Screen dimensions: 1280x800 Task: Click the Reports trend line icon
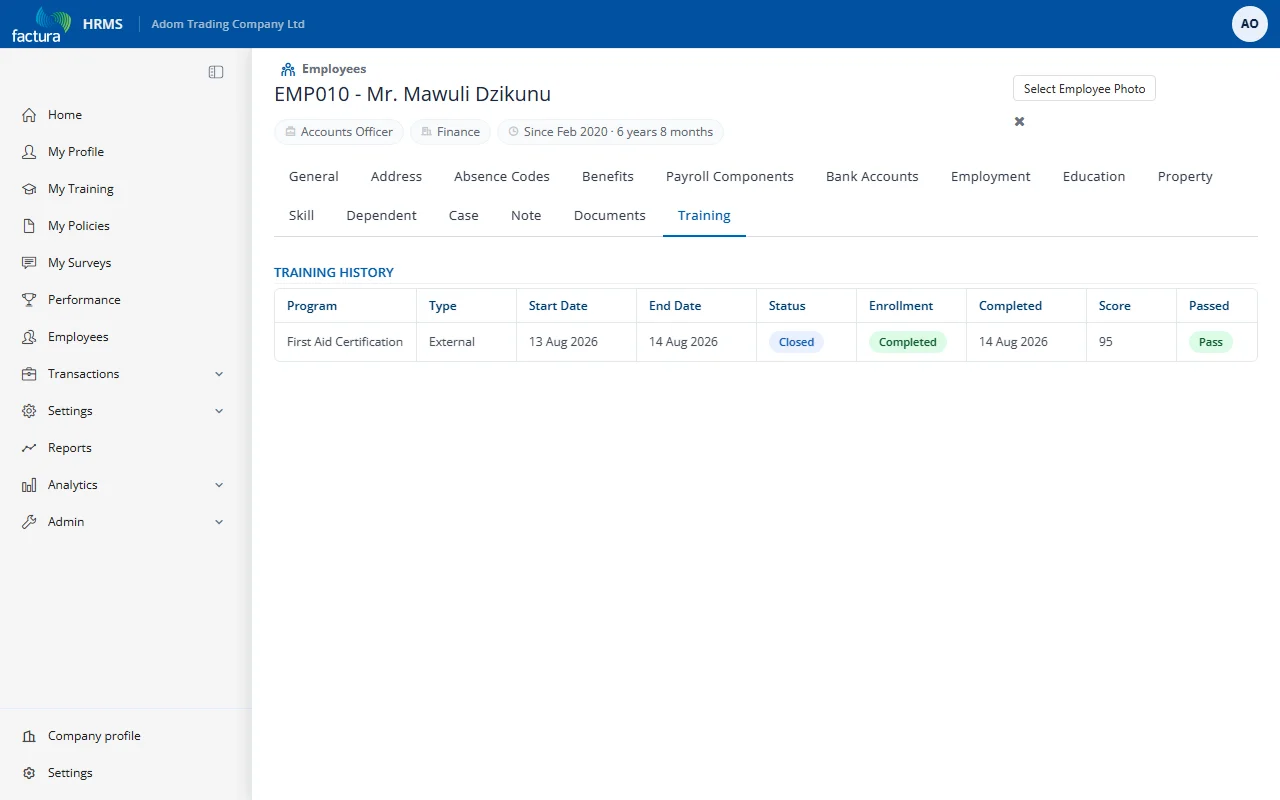click(x=29, y=448)
